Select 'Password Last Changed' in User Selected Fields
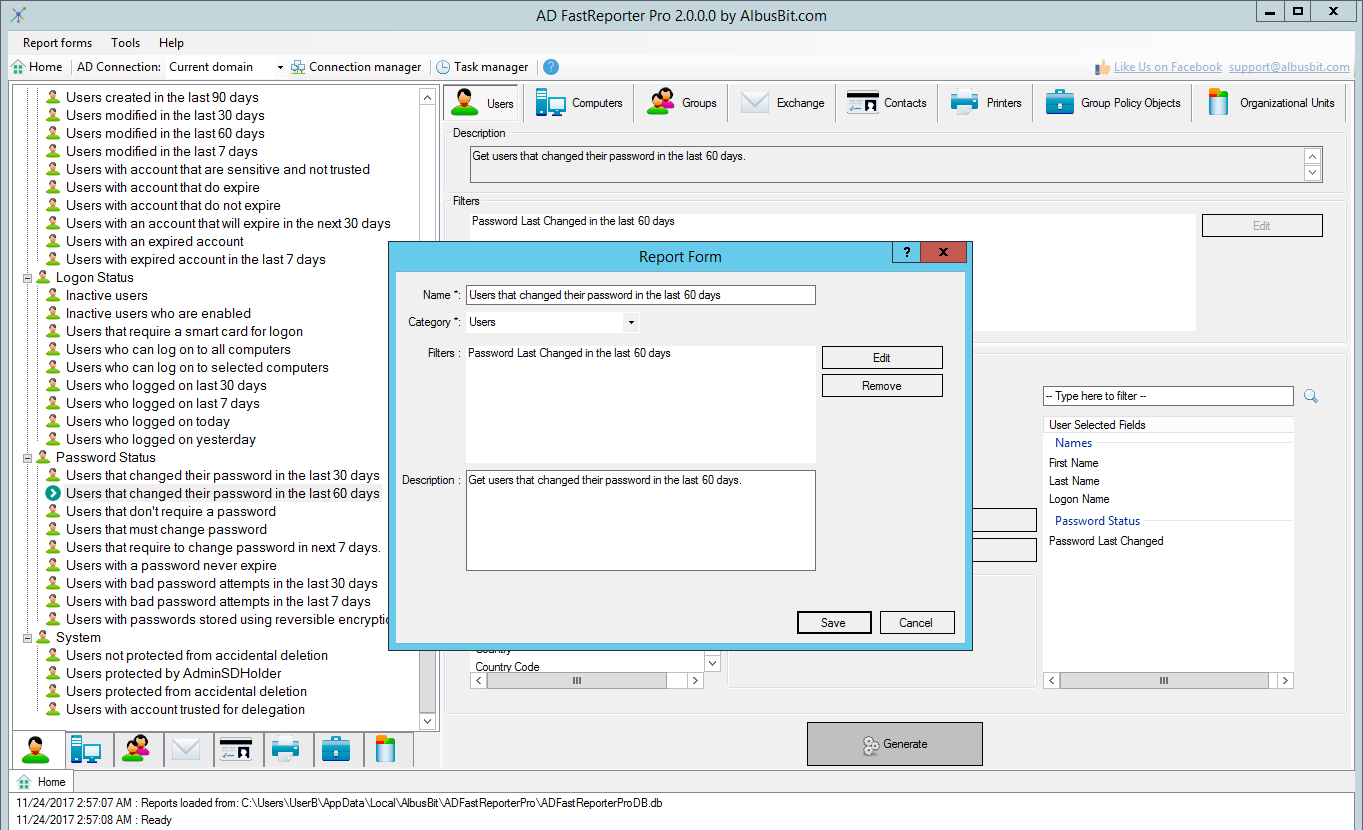 pos(1106,541)
